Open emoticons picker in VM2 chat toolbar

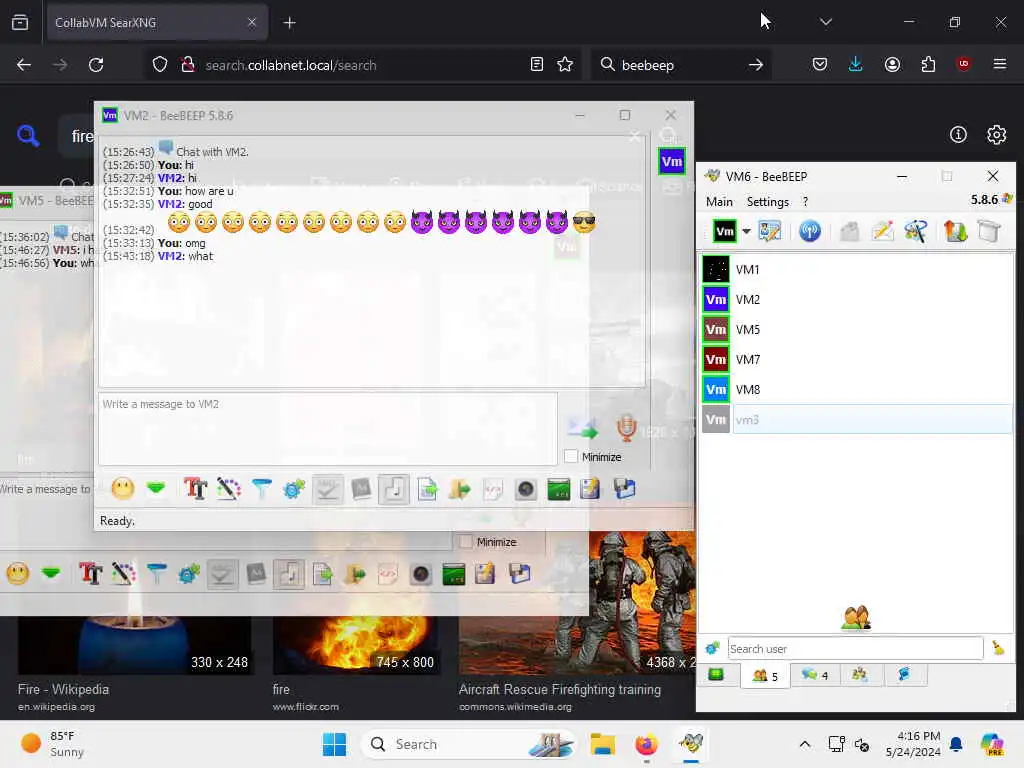pyautogui.click(x=123, y=488)
